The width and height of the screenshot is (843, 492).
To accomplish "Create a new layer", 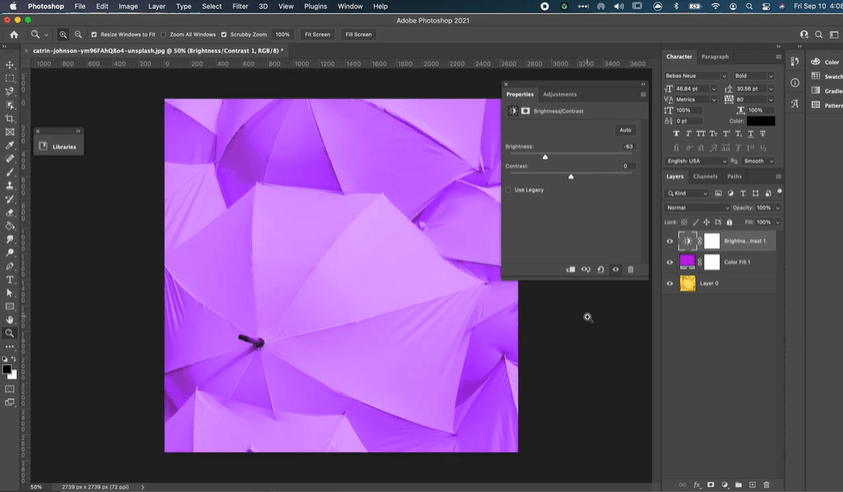I will click(753, 484).
